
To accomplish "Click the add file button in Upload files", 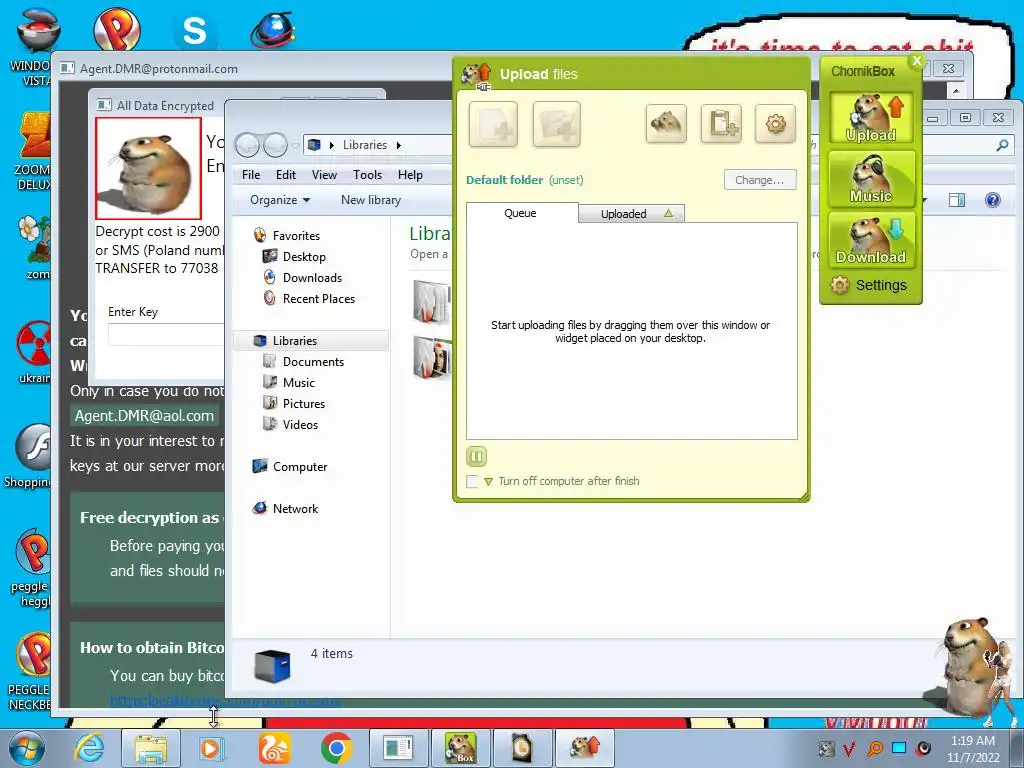I will pos(493,124).
